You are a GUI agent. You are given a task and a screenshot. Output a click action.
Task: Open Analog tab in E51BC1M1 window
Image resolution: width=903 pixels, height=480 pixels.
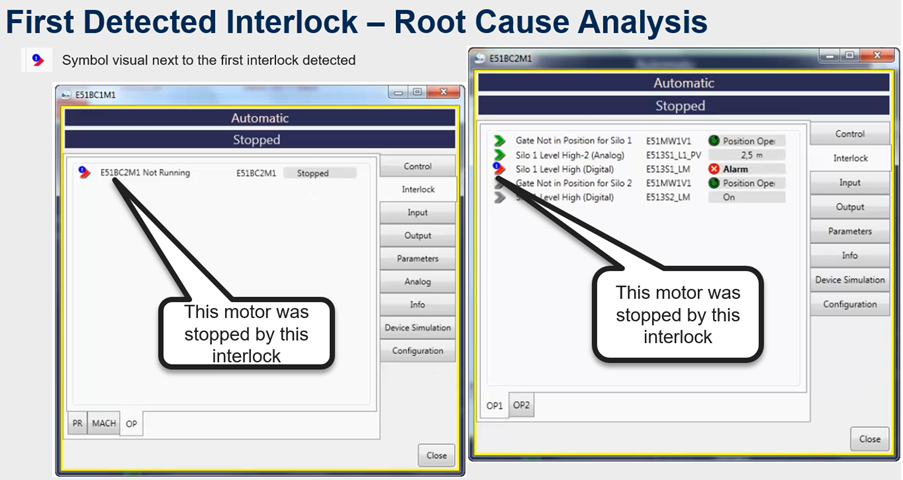(x=418, y=281)
